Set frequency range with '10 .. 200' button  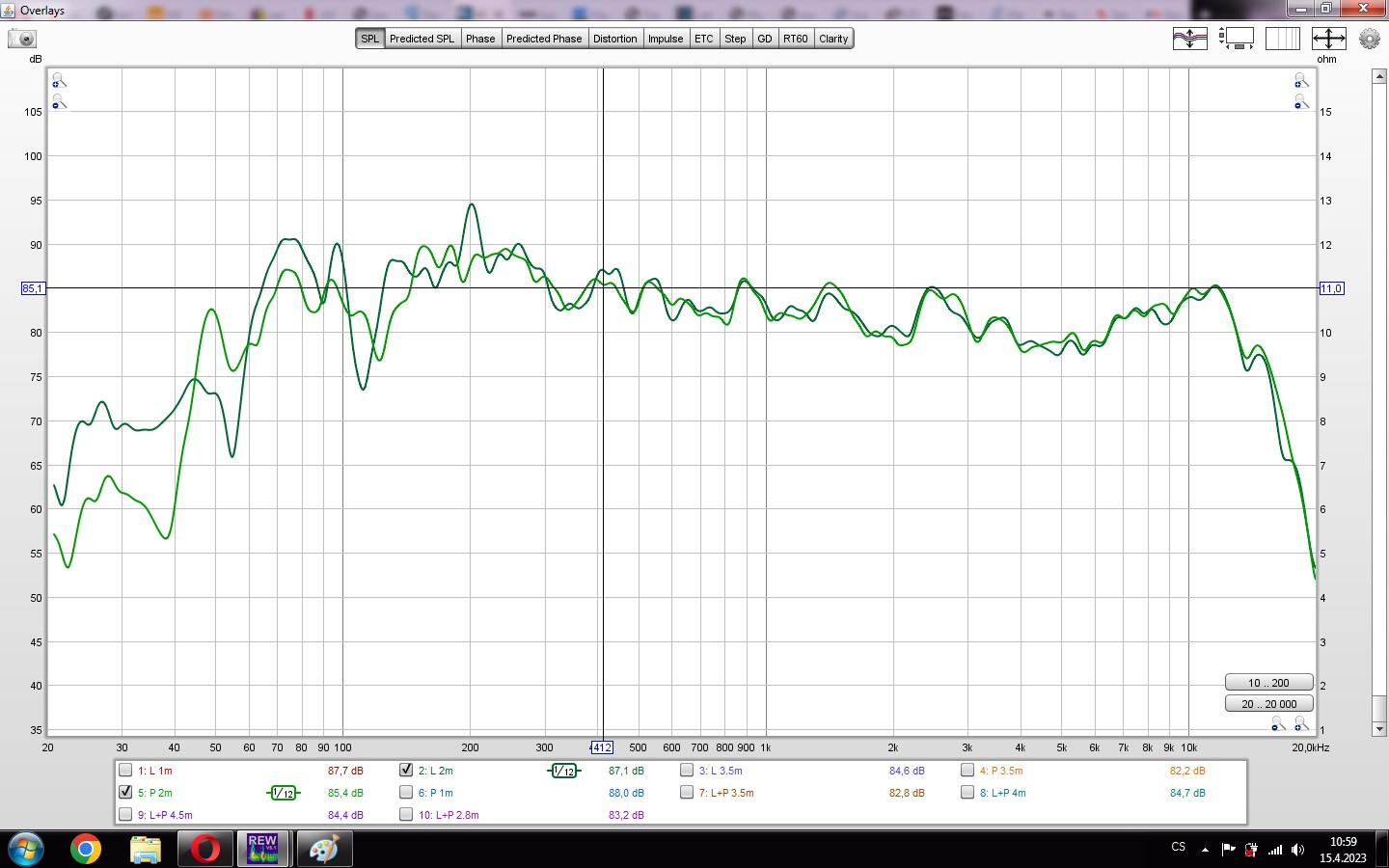pyautogui.click(x=1268, y=682)
